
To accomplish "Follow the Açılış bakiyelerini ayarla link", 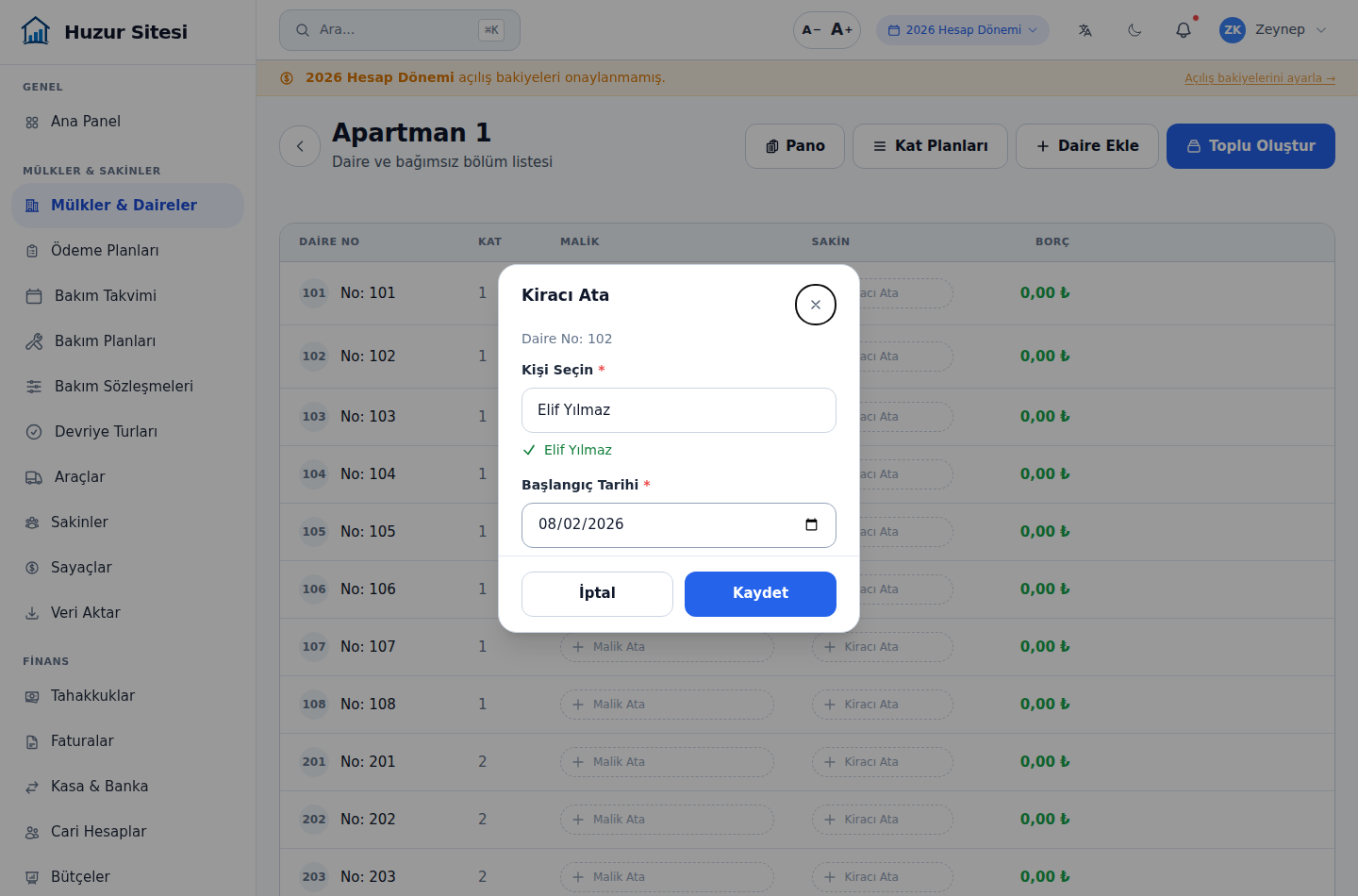I will click(x=1260, y=78).
